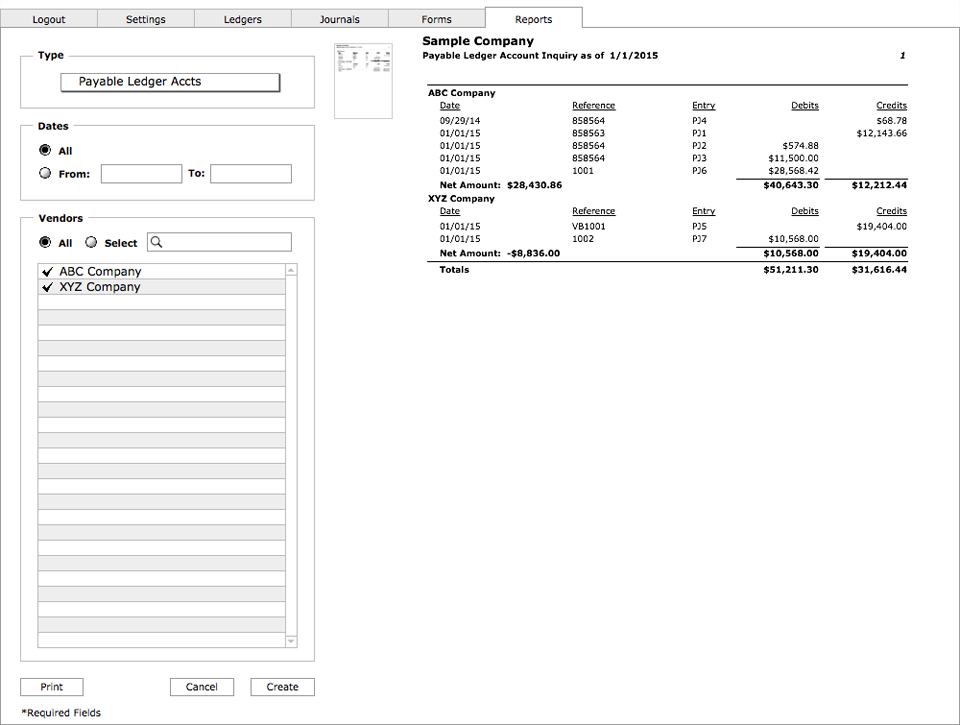
Task: Click the Totals debit $51,211.30
Action: click(x=790, y=270)
